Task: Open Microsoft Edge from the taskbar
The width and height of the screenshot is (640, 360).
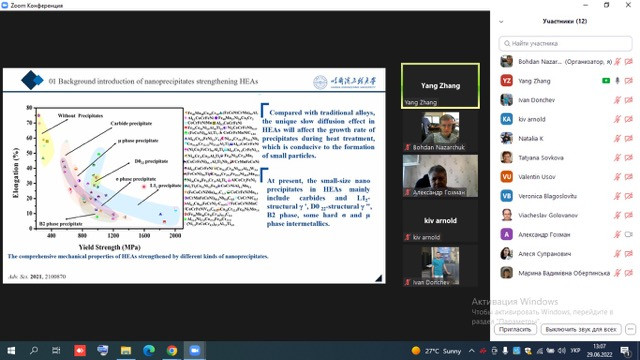Action: click(149, 351)
